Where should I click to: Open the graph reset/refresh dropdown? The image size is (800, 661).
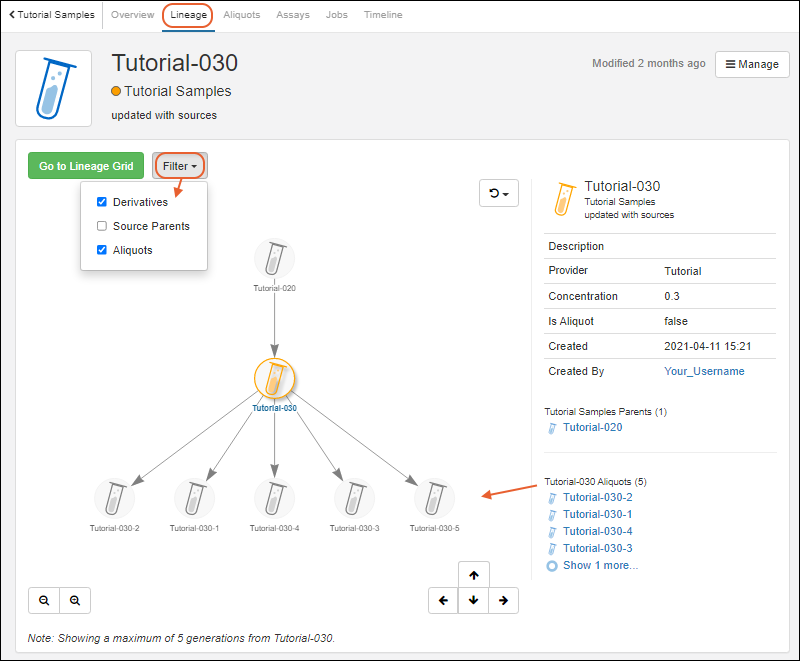(499, 193)
